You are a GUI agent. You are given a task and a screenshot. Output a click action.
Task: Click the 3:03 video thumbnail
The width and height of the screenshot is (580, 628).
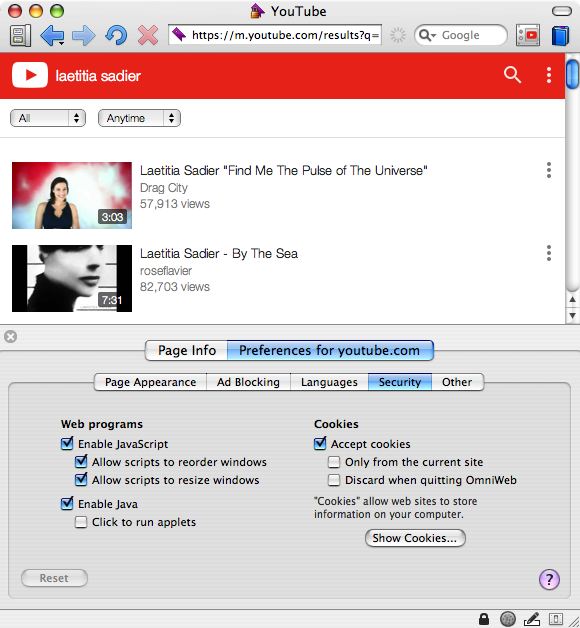(72, 195)
